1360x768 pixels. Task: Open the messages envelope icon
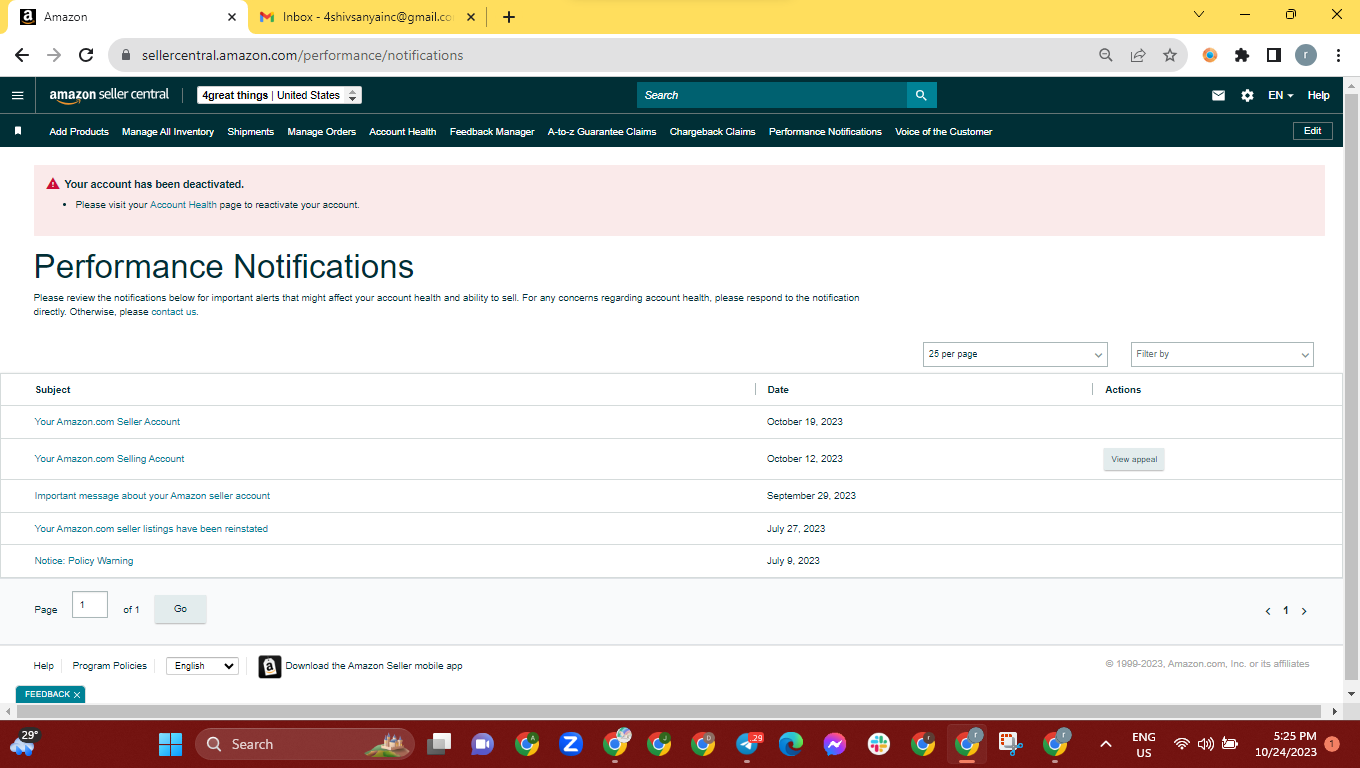pyautogui.click(x=1218, y=95)
